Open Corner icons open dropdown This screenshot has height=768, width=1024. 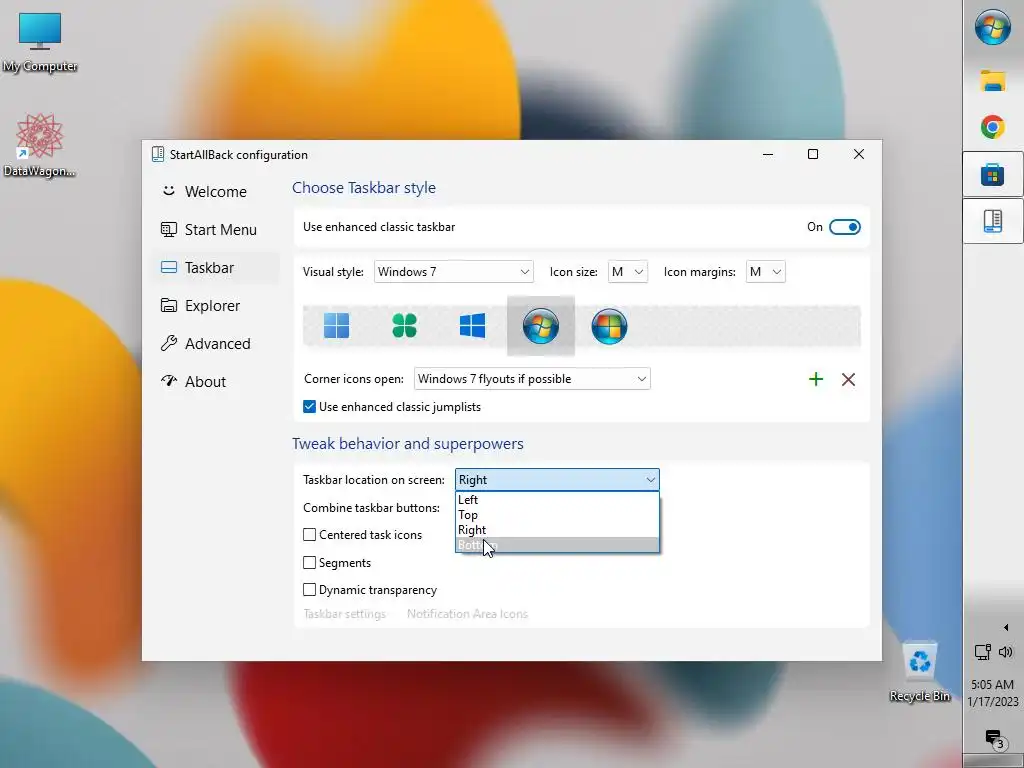532,379
